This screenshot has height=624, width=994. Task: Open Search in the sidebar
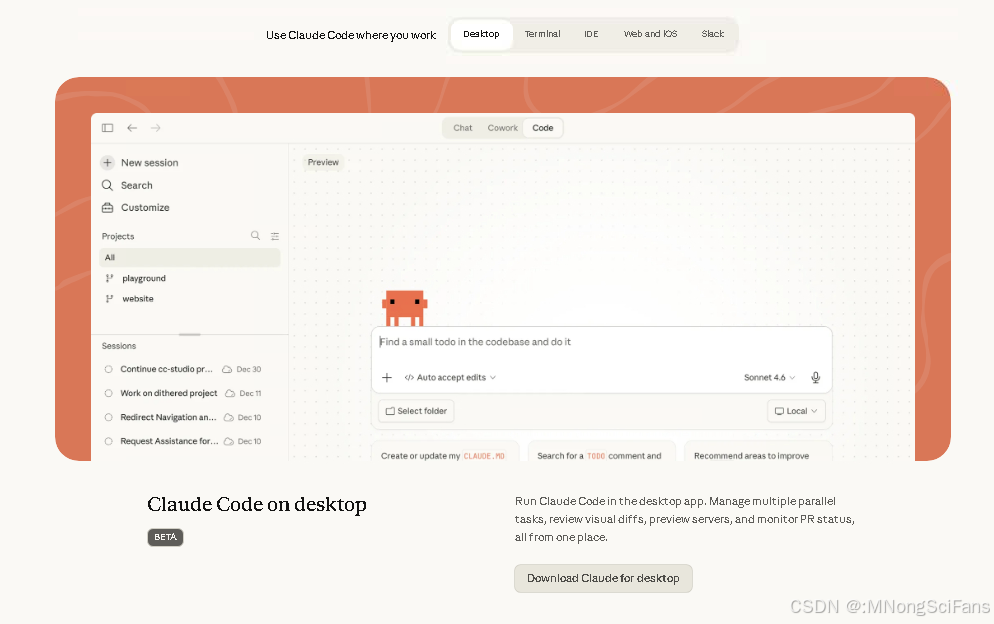tap(137, 185)
